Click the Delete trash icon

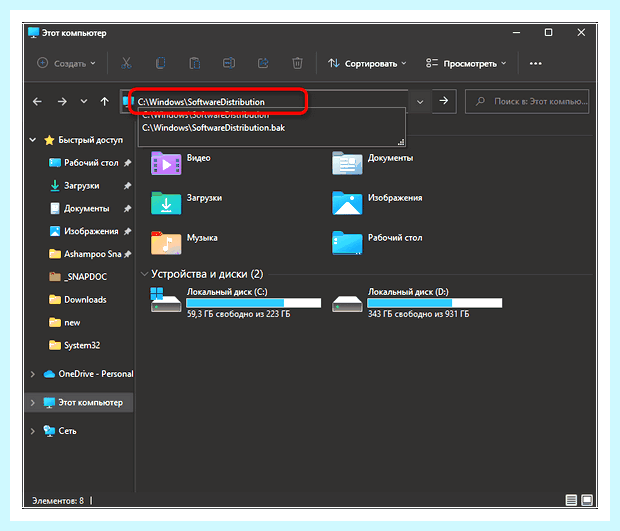coord(297,63)
